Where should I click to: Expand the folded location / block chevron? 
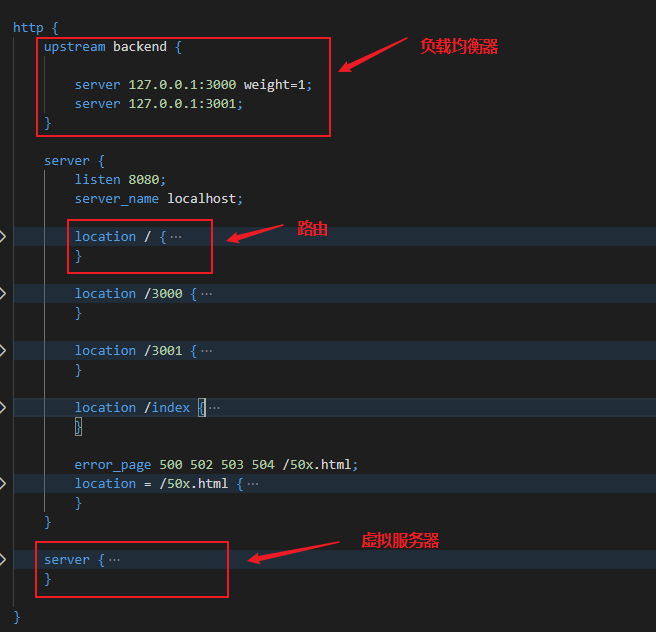pos(3,236)
